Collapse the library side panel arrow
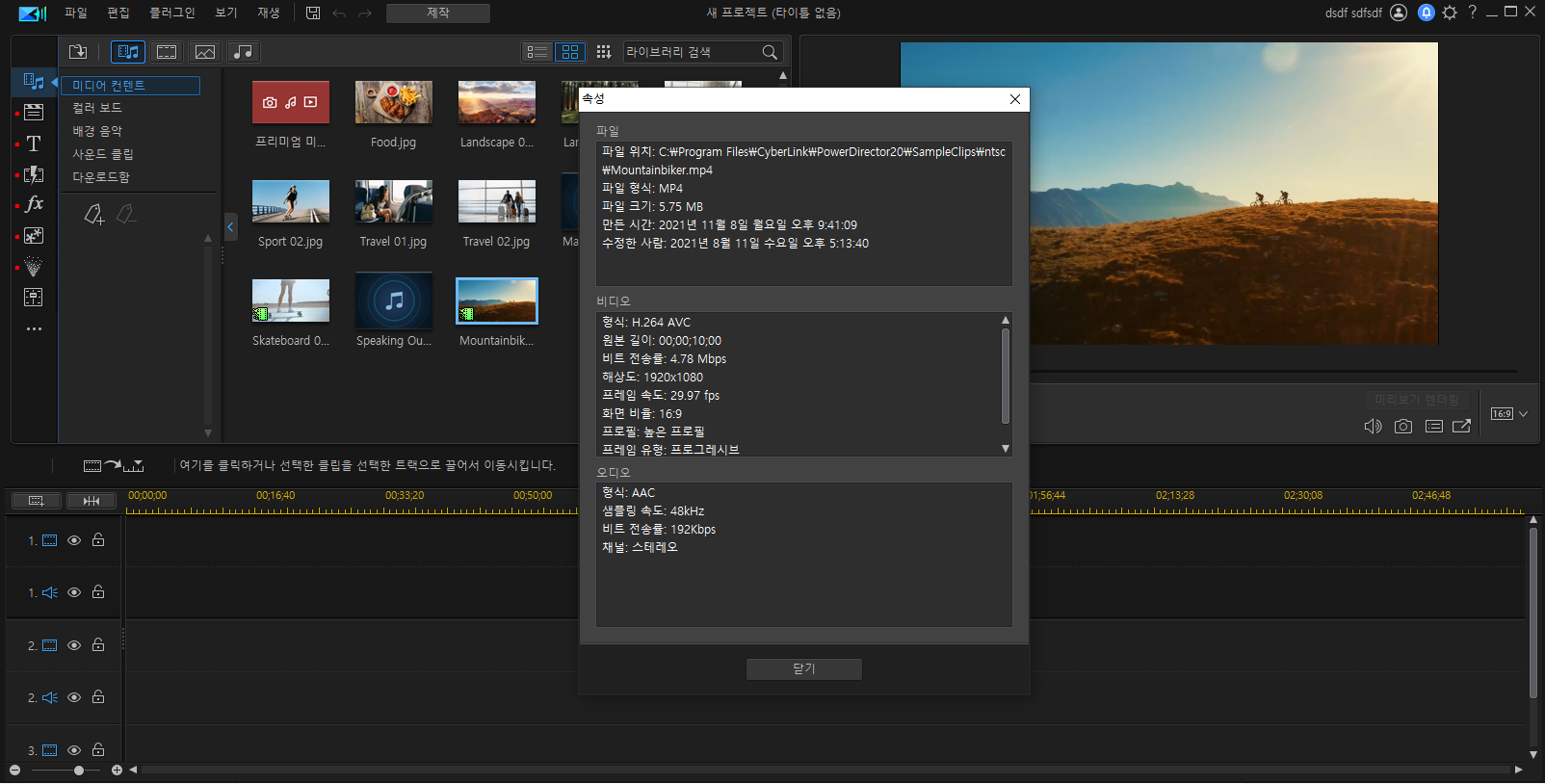Screen dimensions: 1545x784 pyautogui.click(x=230, y=226)
